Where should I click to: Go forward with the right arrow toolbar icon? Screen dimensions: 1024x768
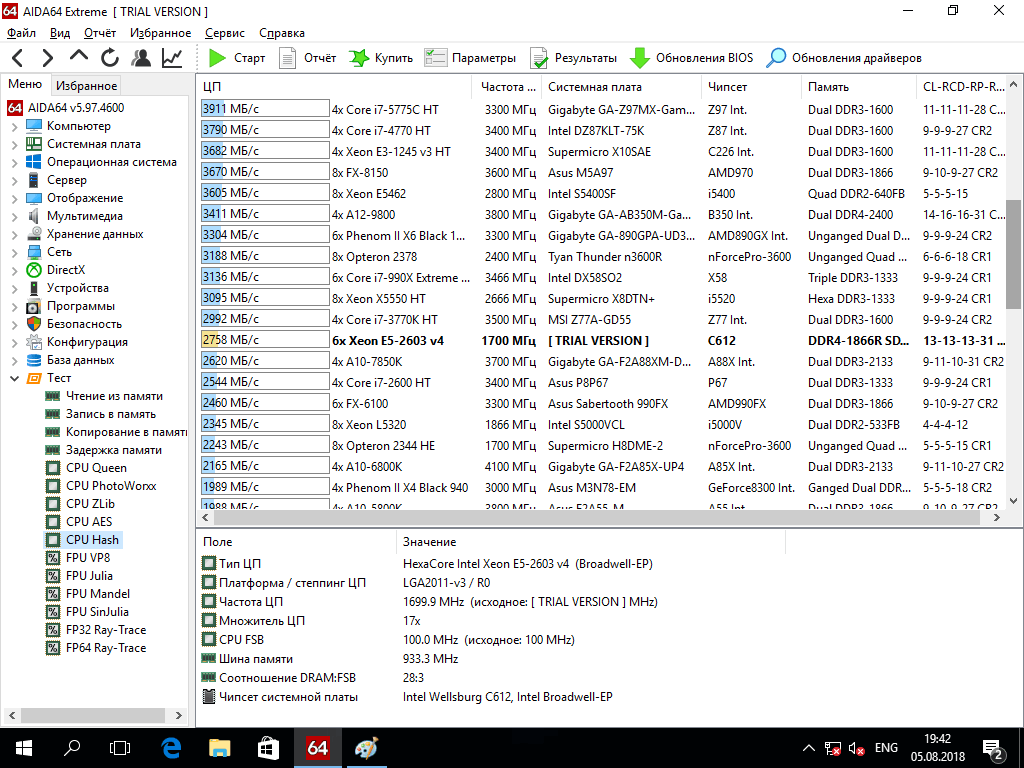[48, 58]
